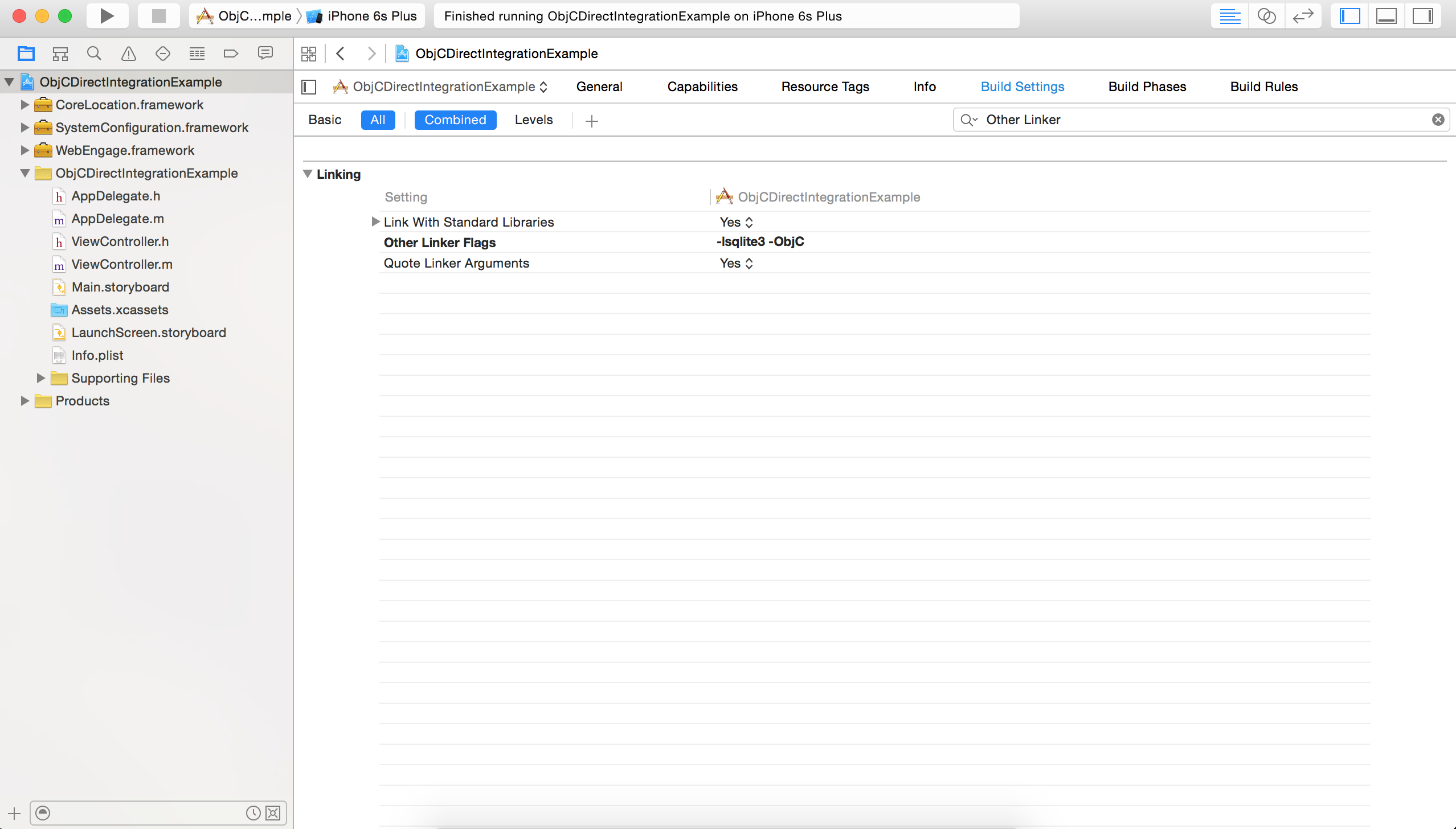1456x829 pixels.
Task: Add a build setting with plus button
Action: click(592, 121)
